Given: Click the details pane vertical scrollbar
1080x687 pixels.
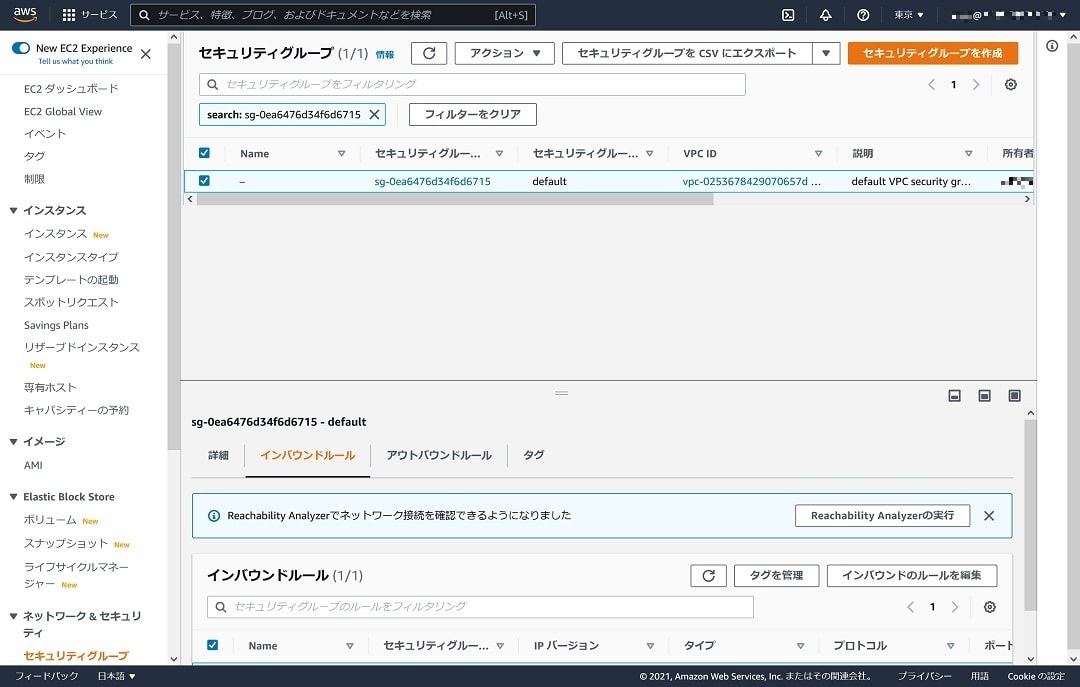Looking at the screenshot, I should point(1030,513).
